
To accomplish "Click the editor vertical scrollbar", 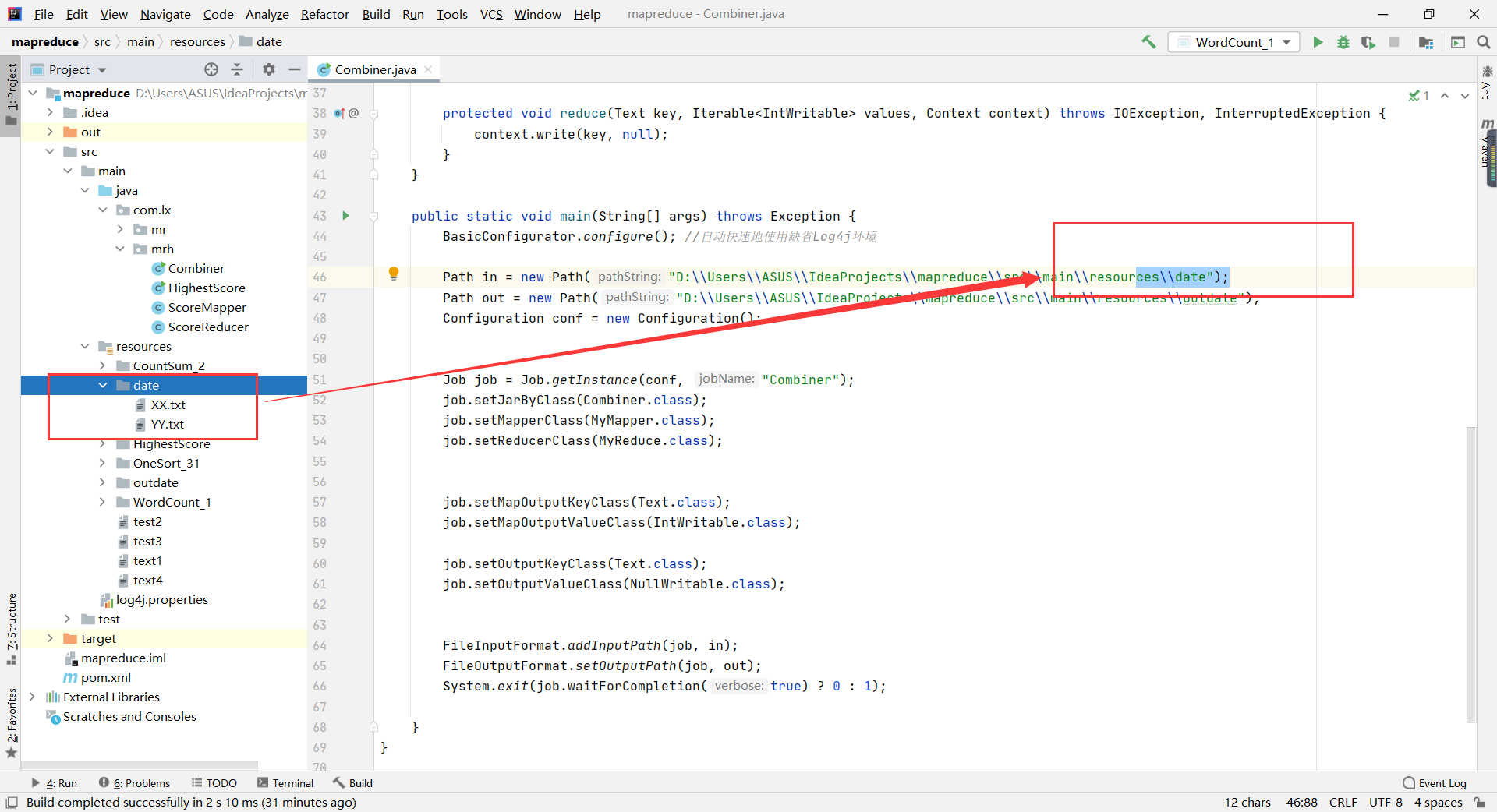I will (1470, 575).
